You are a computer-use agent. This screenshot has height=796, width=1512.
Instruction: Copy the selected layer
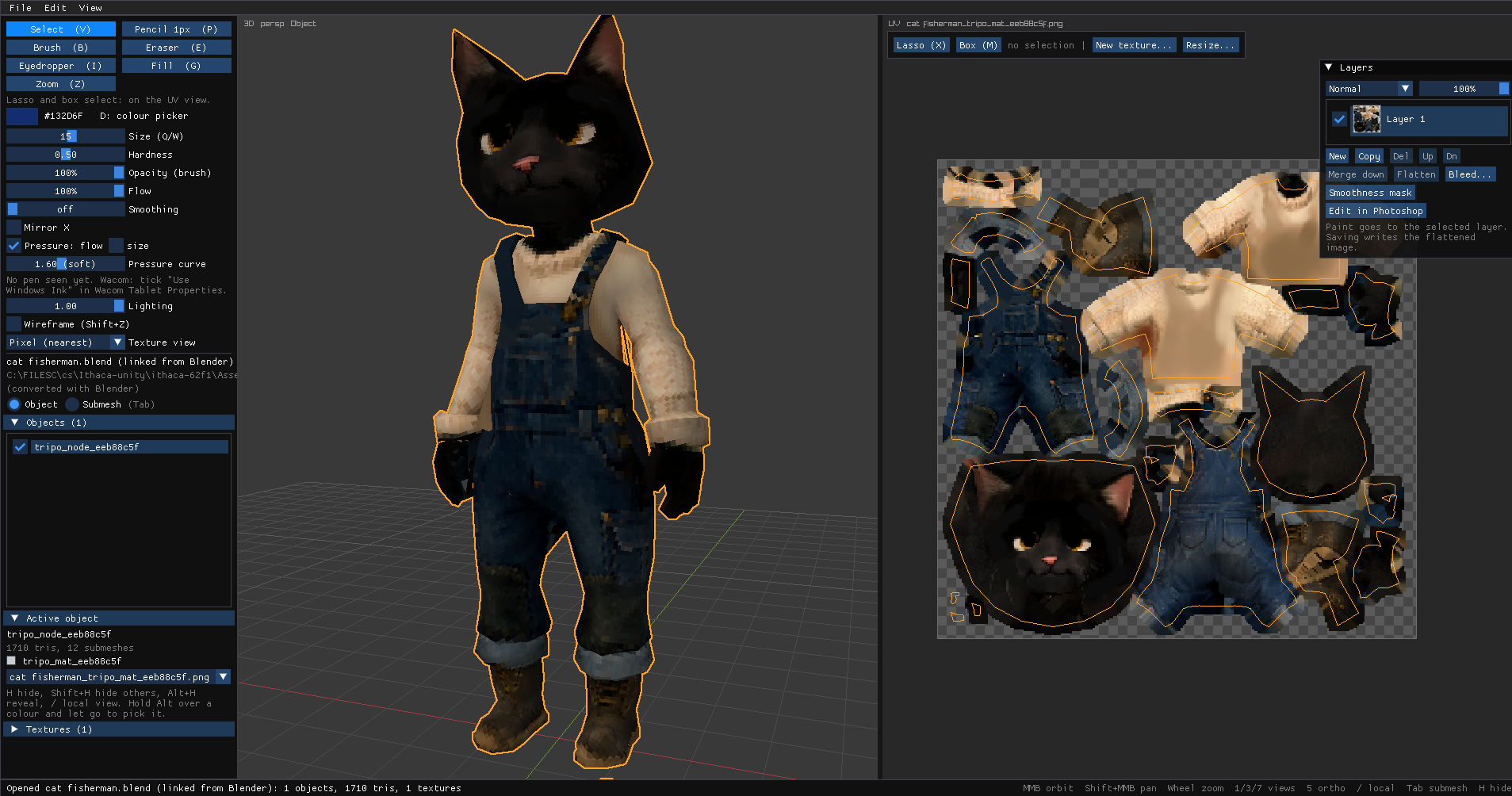tap(1369, 156)
